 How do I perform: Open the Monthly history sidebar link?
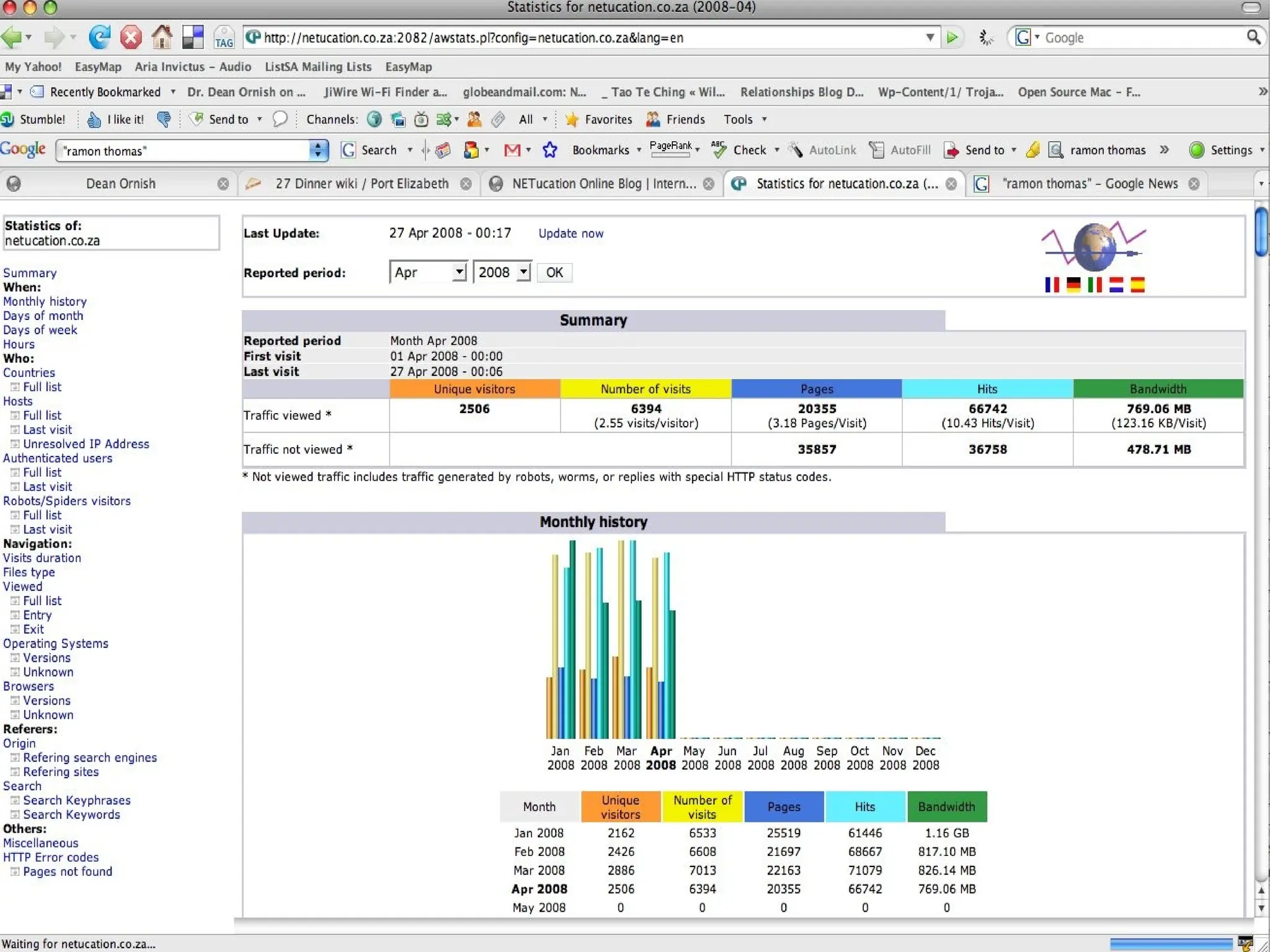coord(45,301)
